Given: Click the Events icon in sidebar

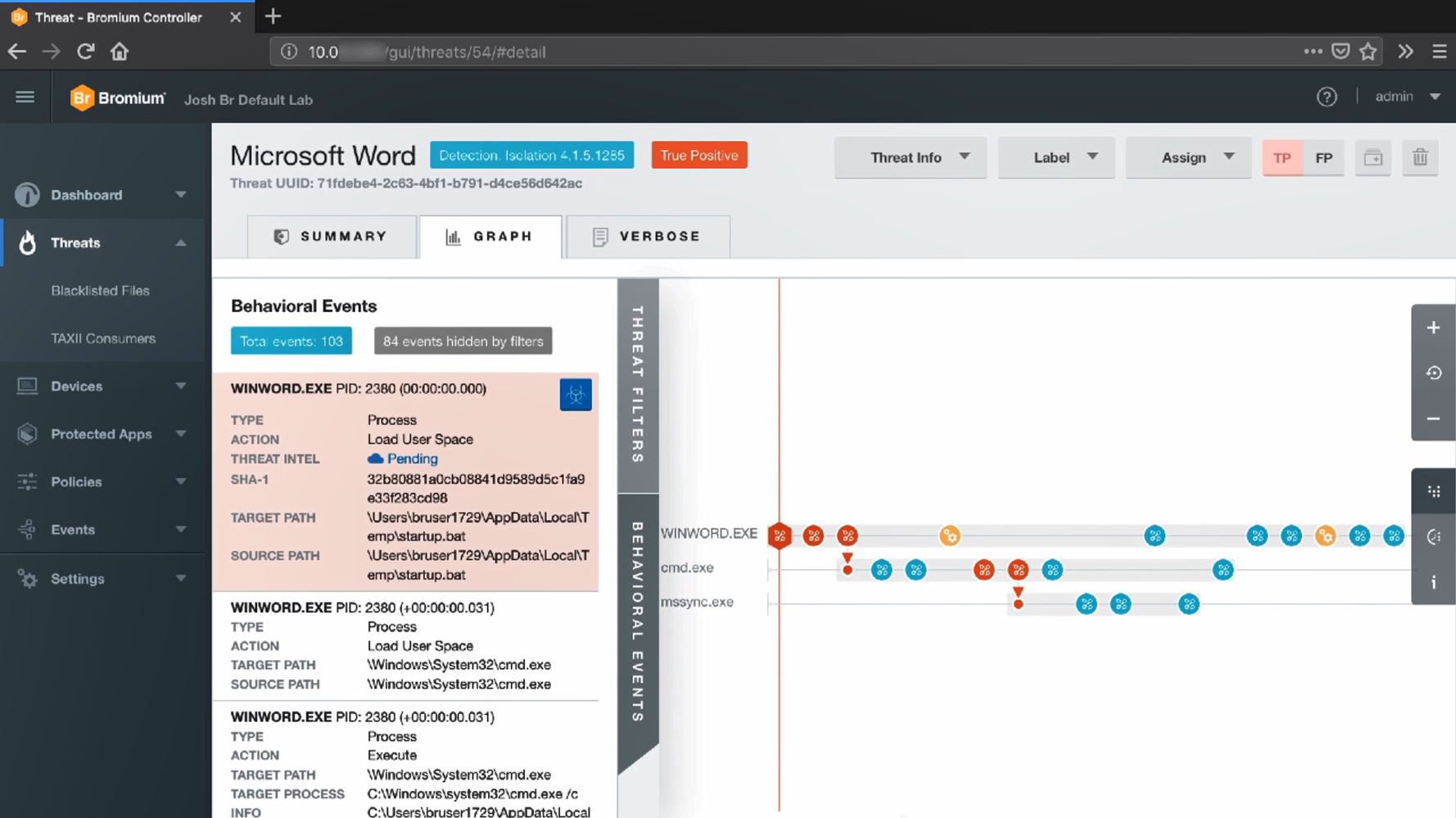Looking at the screenshot, I should tap(27, 530).
